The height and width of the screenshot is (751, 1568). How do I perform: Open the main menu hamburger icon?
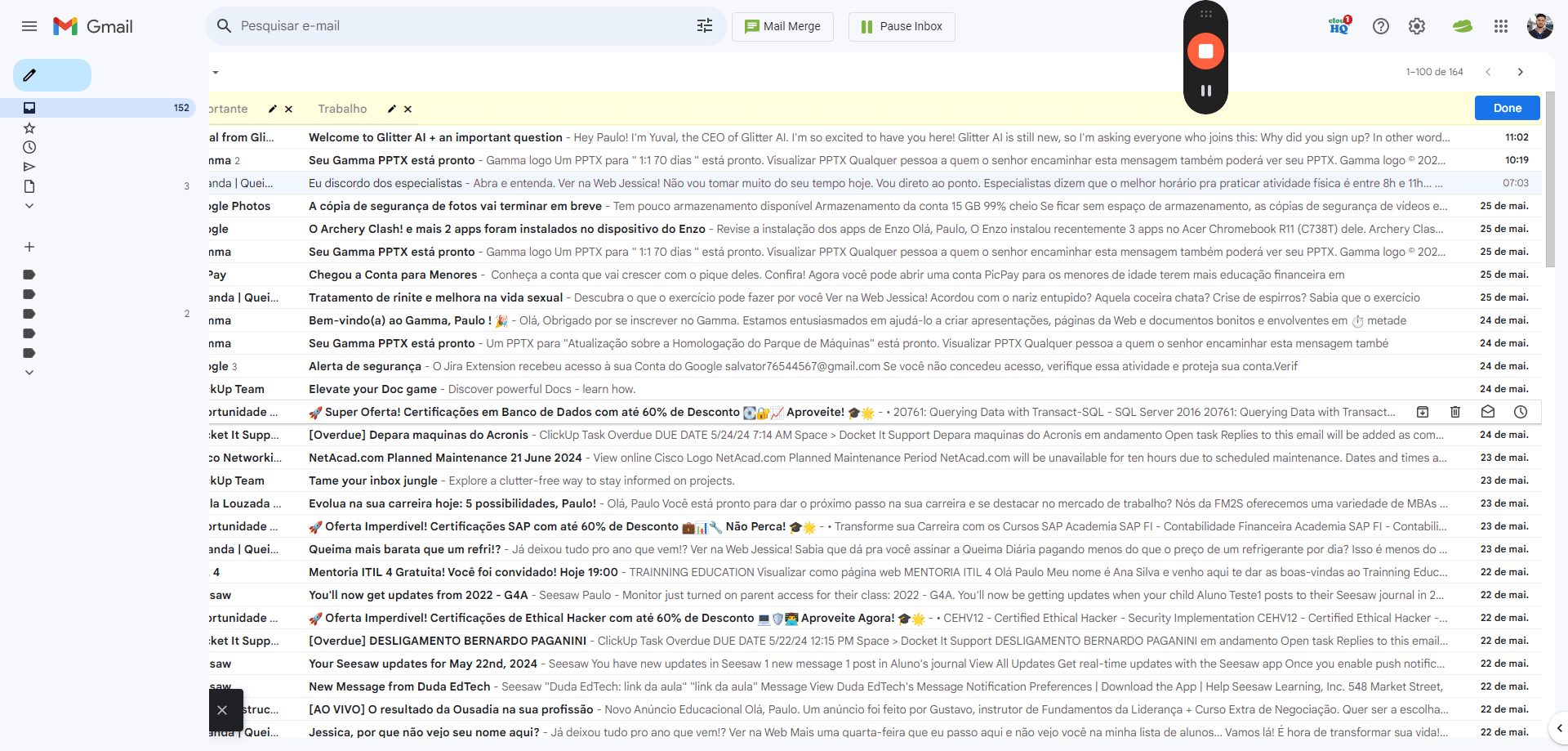(29, 26)
